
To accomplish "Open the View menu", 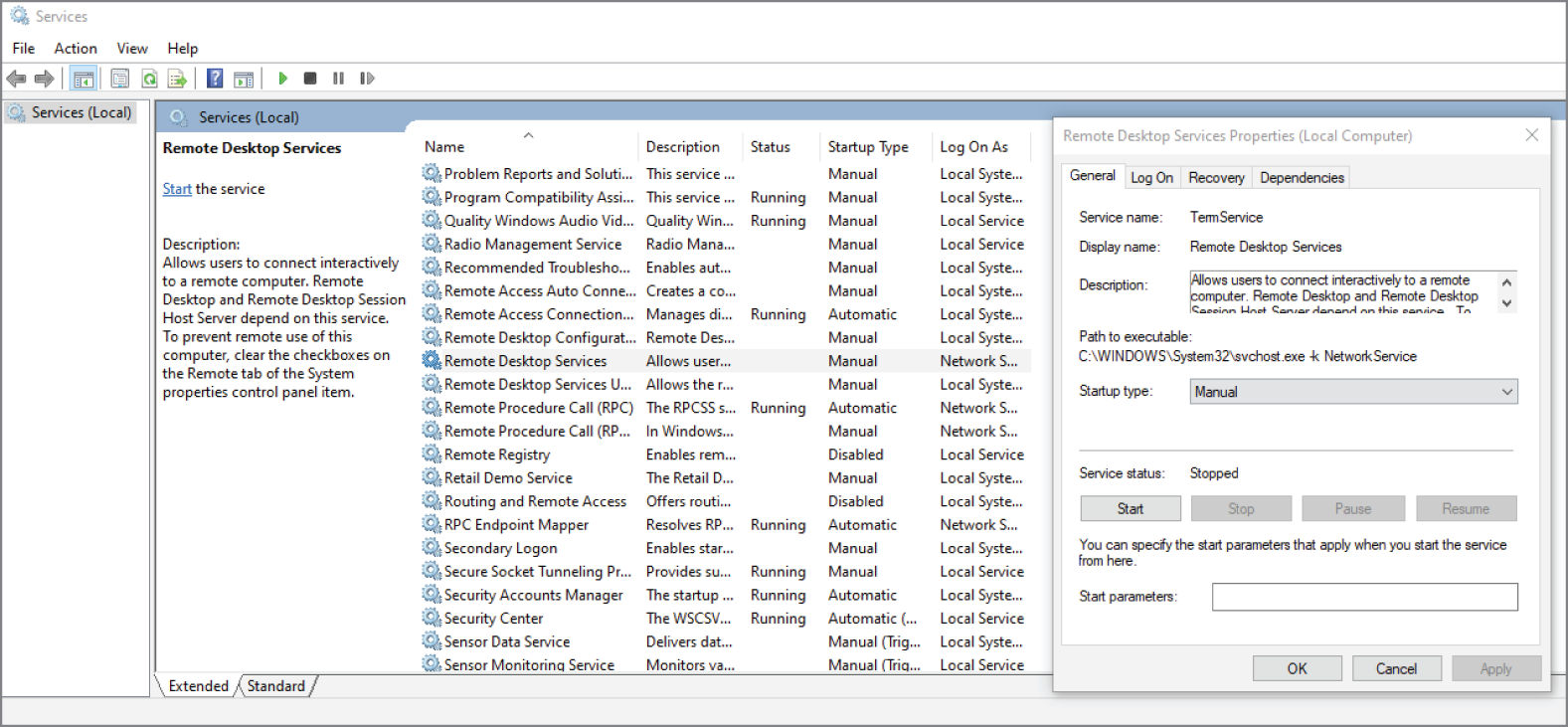I will [132, 48].
